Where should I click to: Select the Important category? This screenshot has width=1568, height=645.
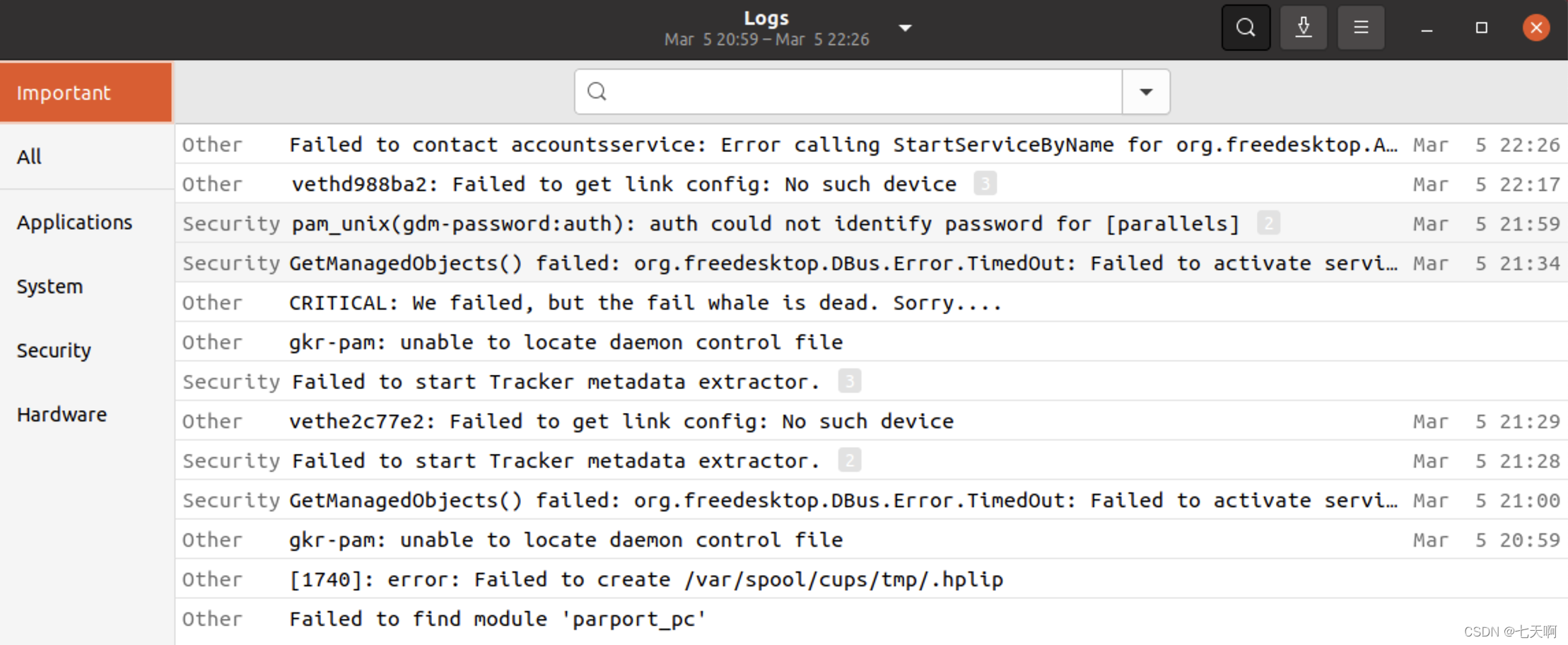86,93
